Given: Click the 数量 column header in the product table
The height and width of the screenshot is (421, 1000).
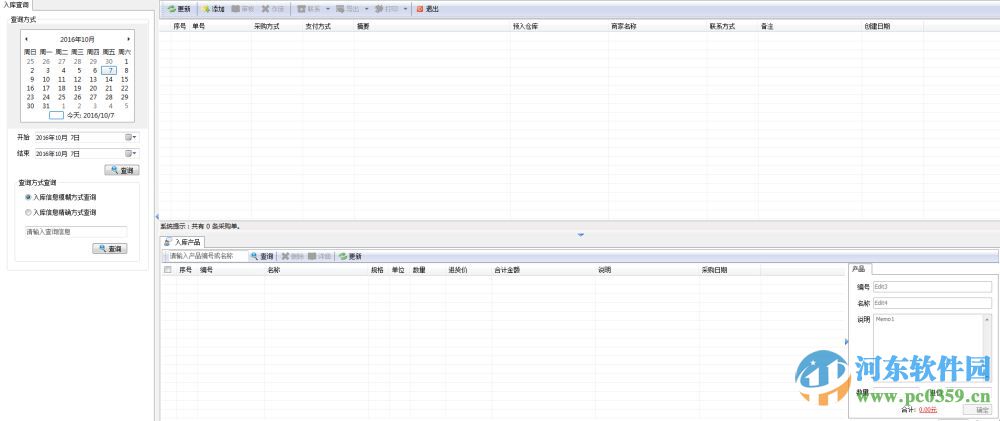Looking at the screenshot, I should [x=419, y=270].
